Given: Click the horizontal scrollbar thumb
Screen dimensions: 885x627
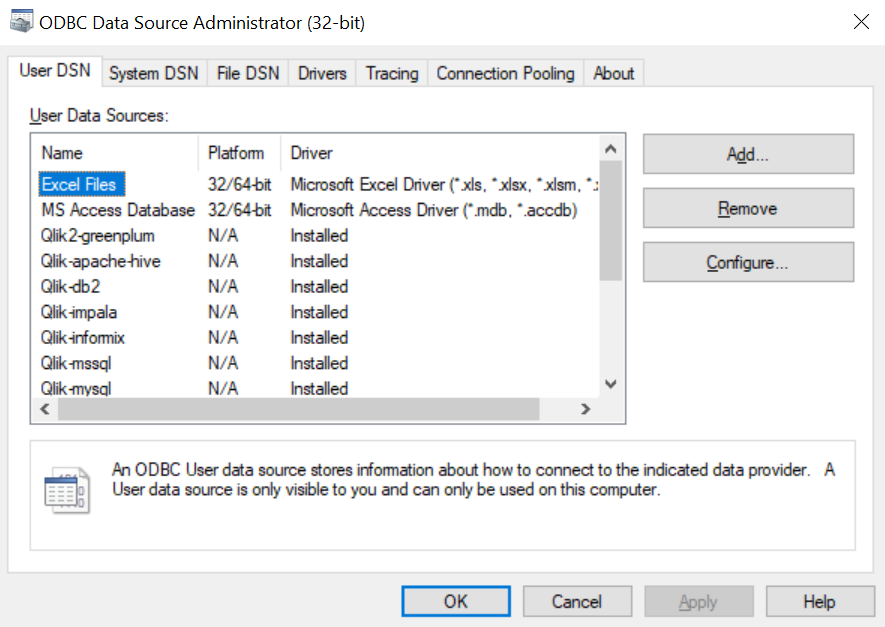Looking at the screenshot, I should (x=299, y=409).
